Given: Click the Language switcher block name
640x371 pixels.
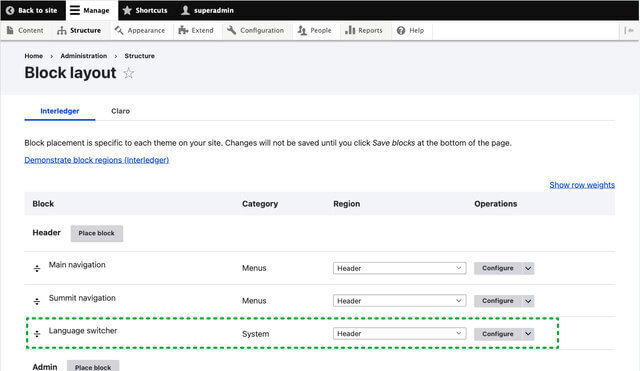Looking at the screenshot, I should [83, 331].
